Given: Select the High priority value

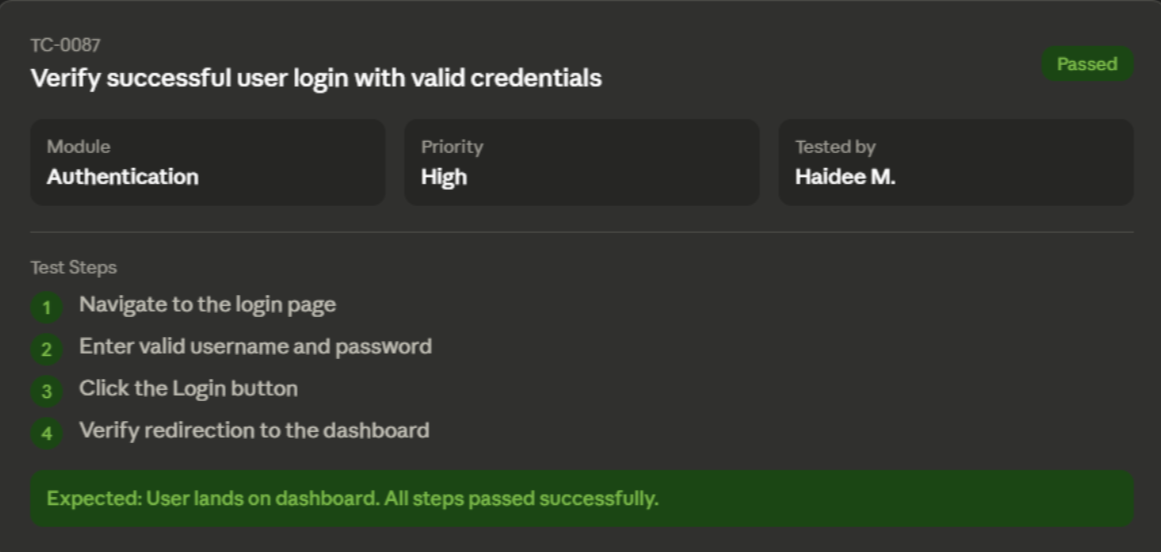Looking at the screenshot, I should 444,177.
